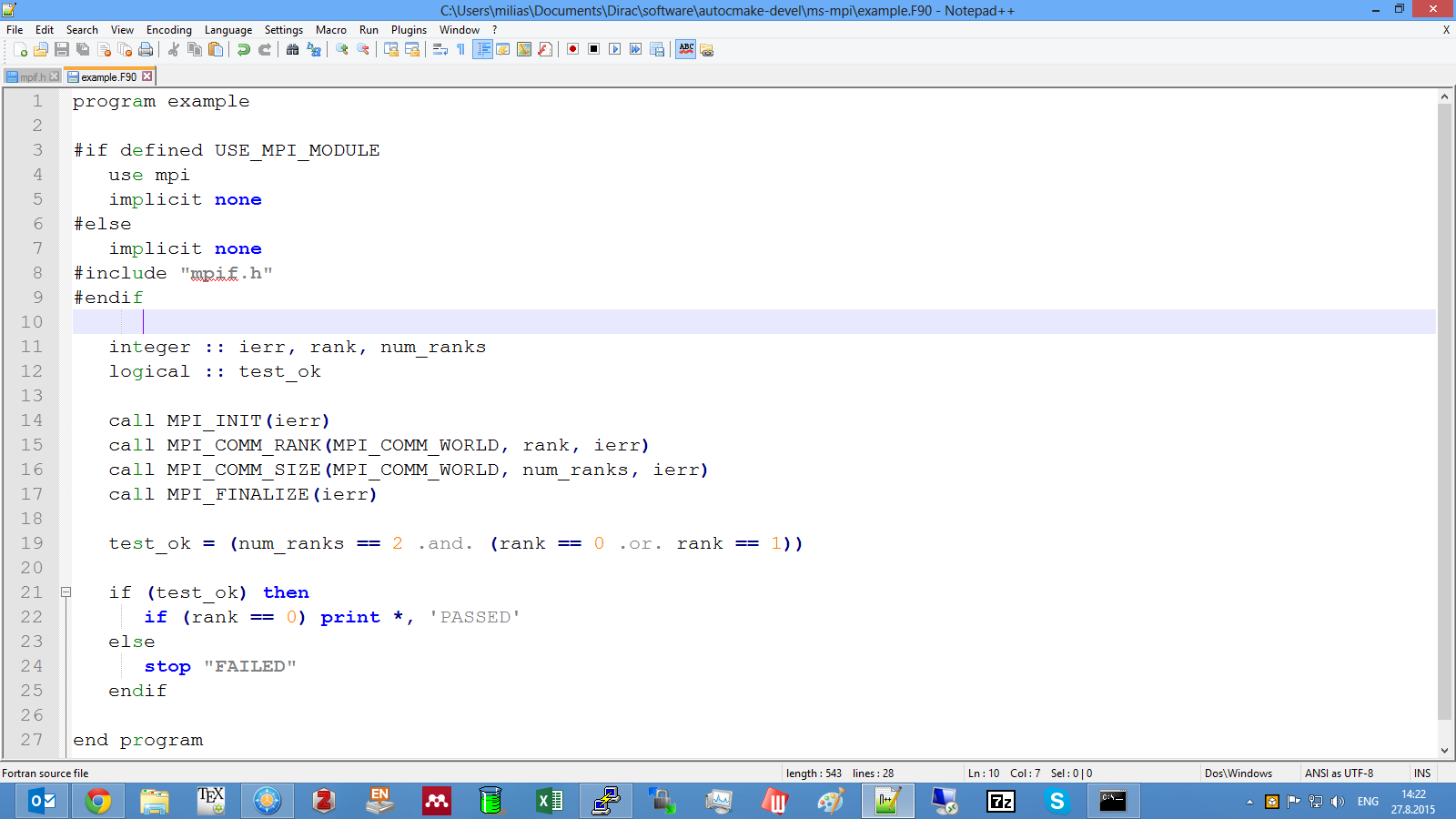1456x819 pixels.
Task: Switch keyboard layout via ENG indicator
Action: 1367,801
